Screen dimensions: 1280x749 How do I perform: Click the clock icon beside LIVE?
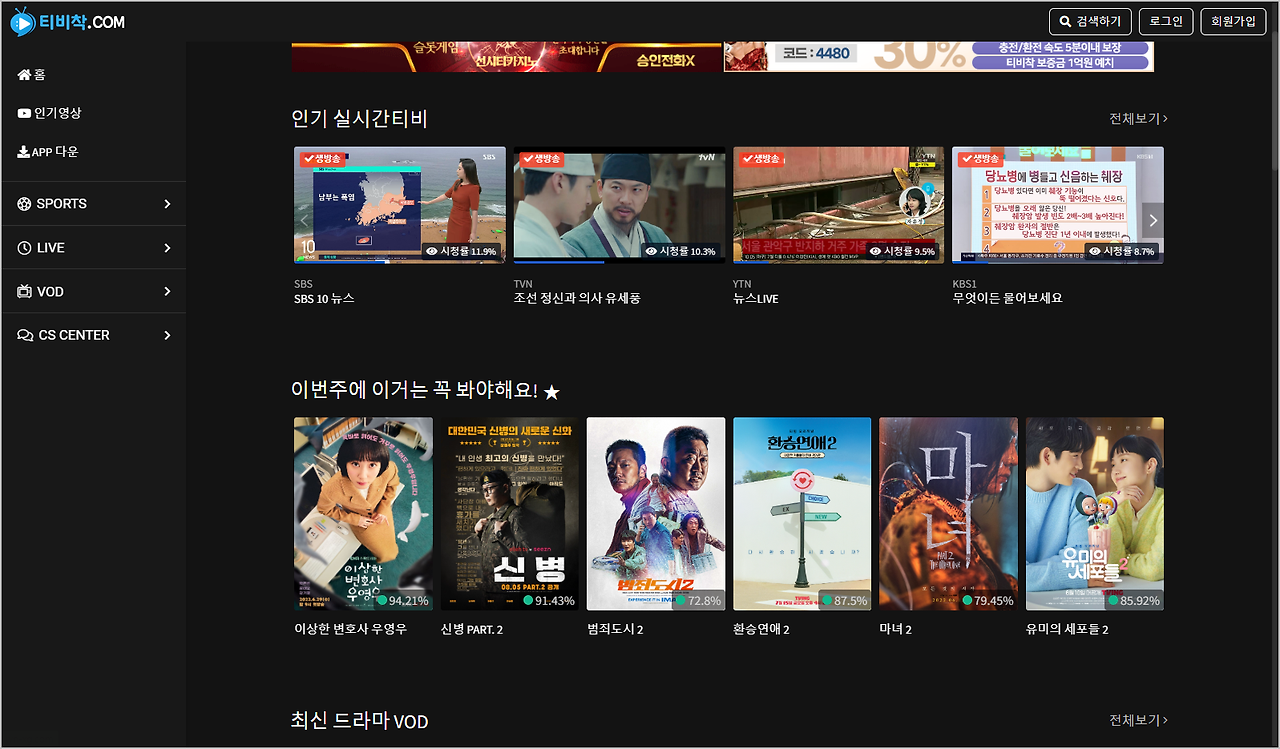coord(23,247)
